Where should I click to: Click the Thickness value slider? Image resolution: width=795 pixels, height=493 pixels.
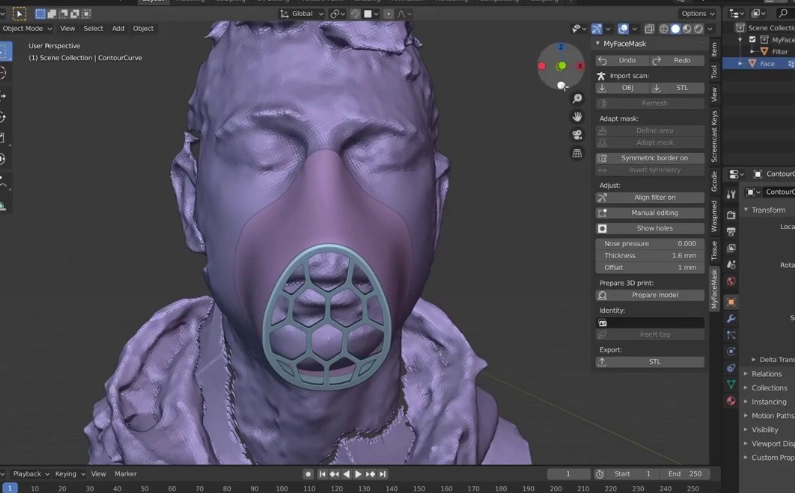coord(650,255)
